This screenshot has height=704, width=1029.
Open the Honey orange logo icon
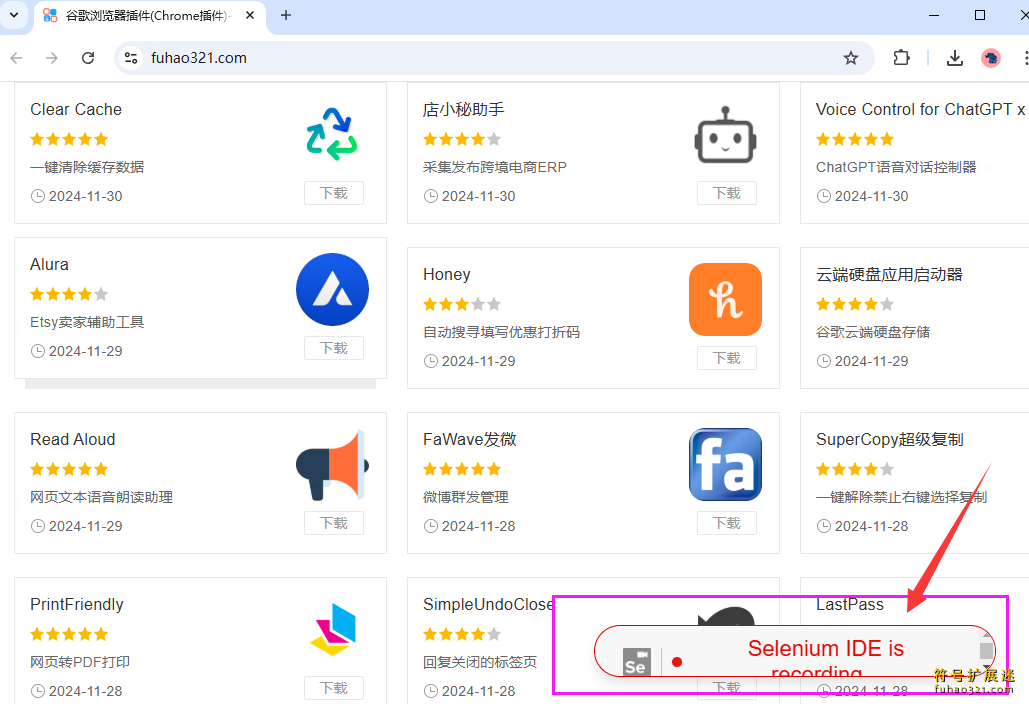(x=725, y=299)
